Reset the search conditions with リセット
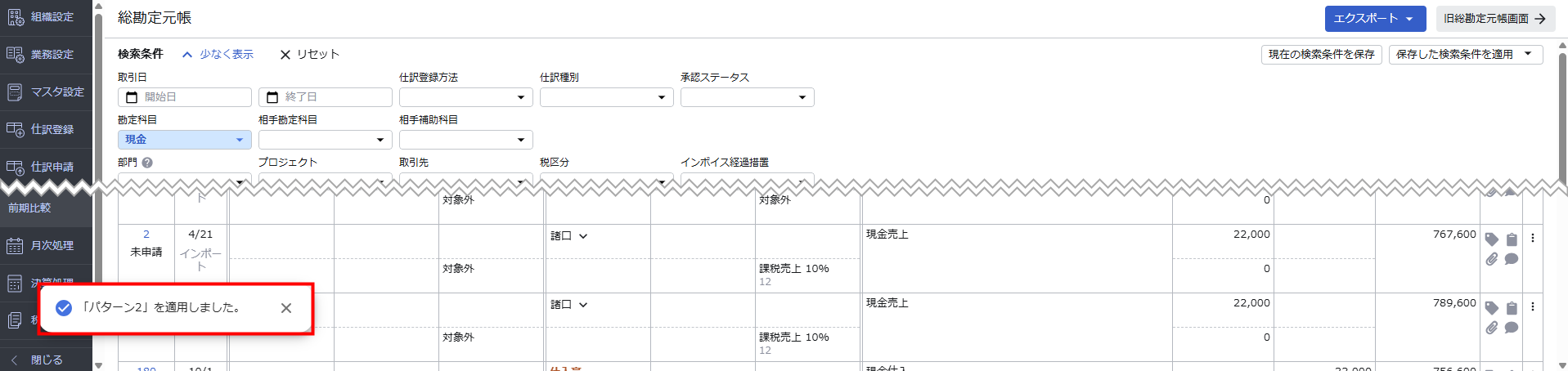 (309, 54)
